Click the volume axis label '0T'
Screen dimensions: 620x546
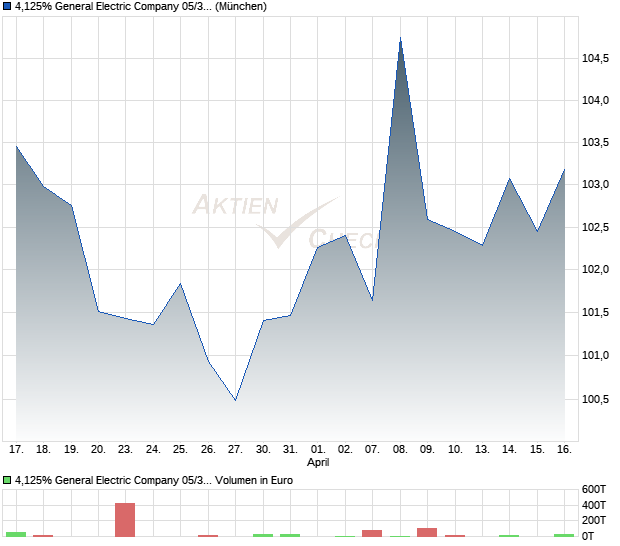(x=588, y=536)
